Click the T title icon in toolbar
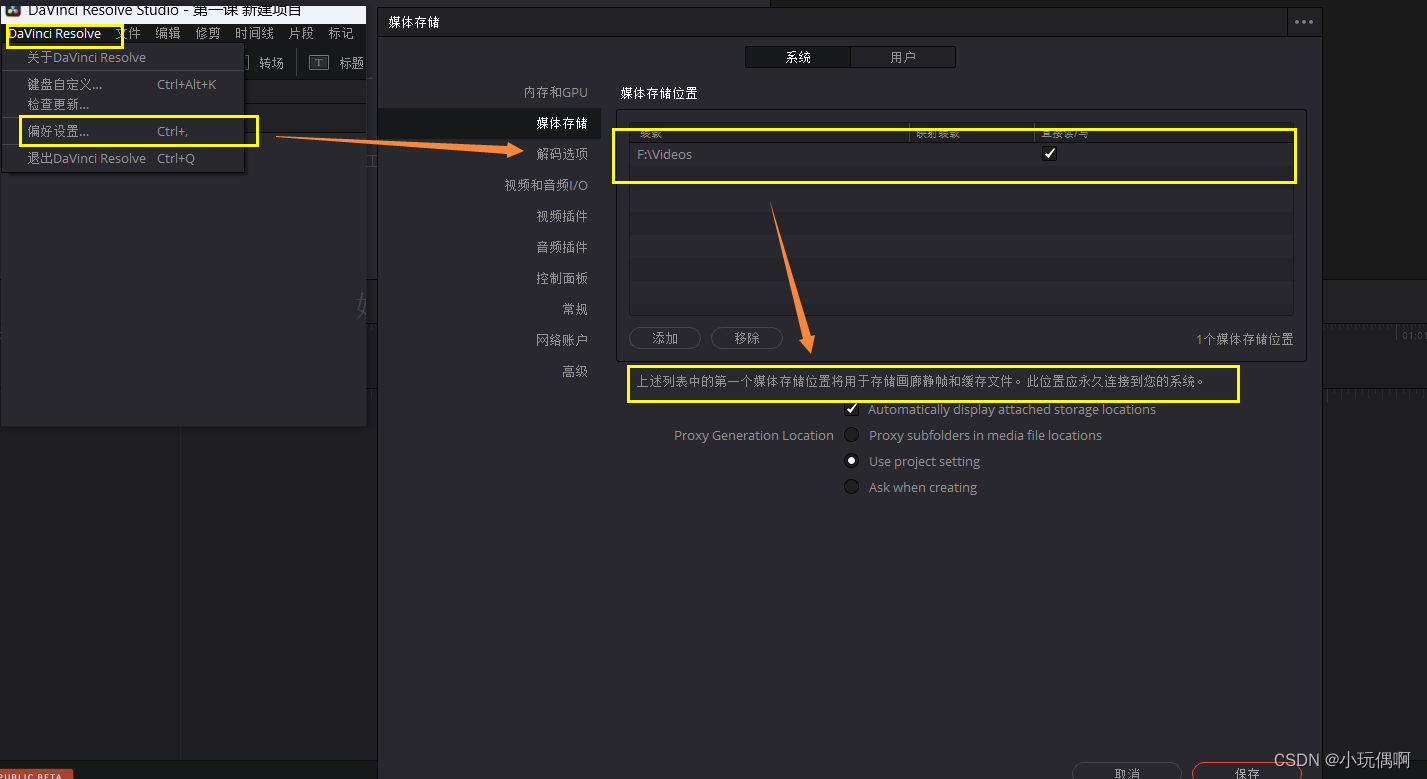The image size is (1427, 779). click(319, 62)
